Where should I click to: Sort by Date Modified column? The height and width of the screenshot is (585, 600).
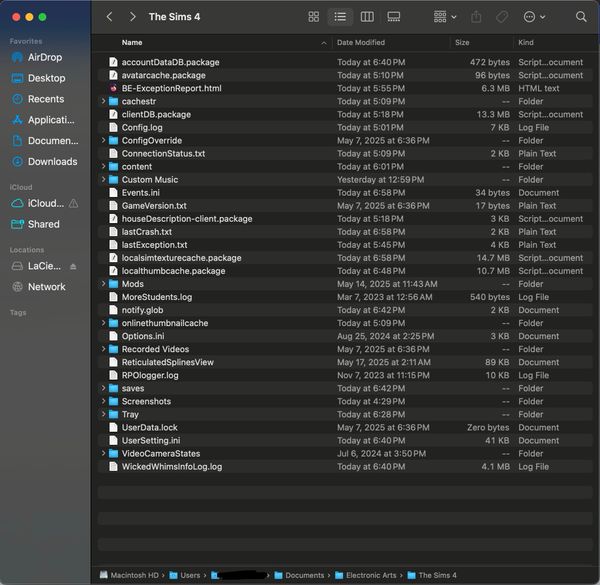(x=361, y=43)
